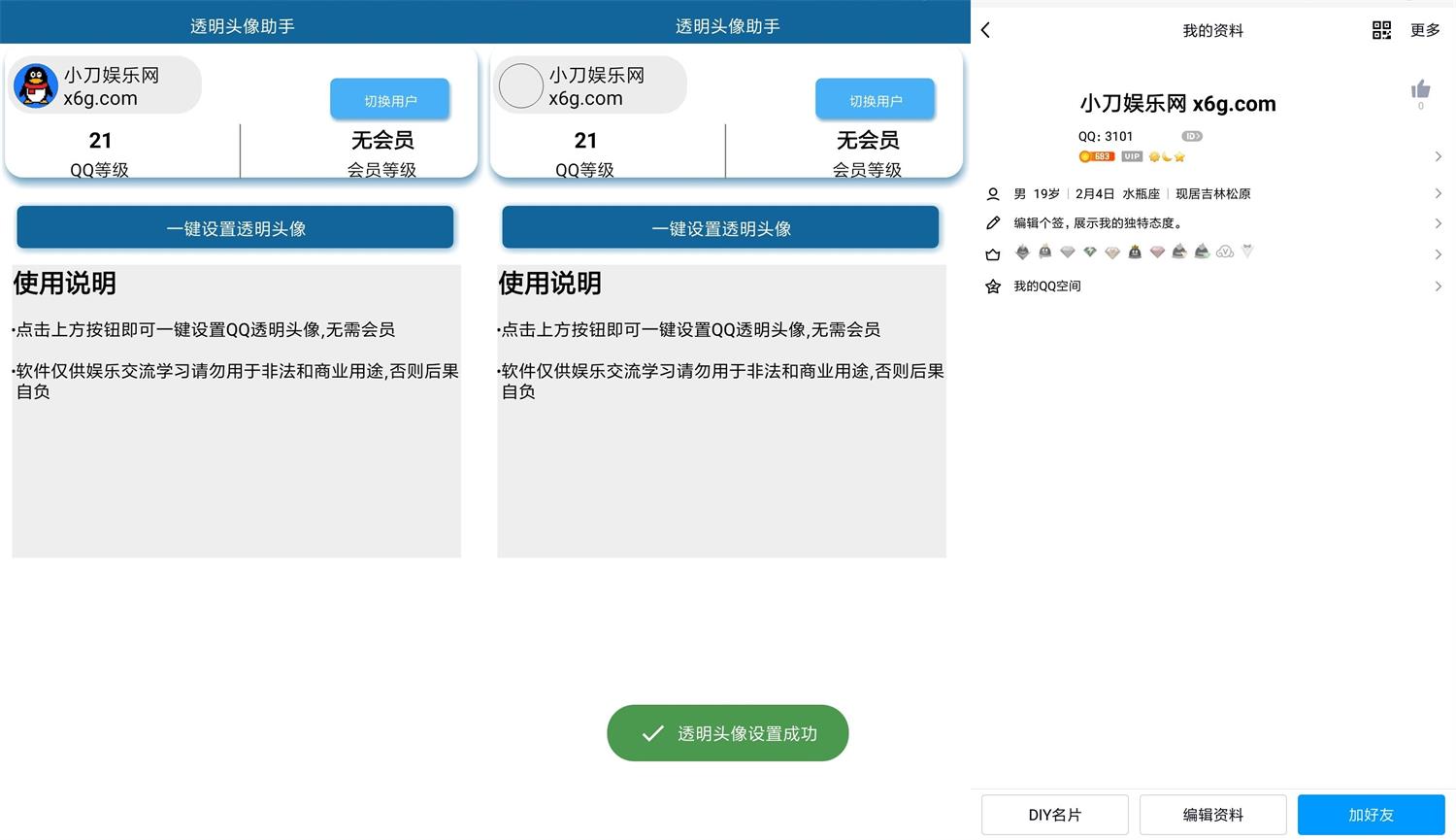Screen dimensions: 1456x840
Task: Tap the moon QQ level icon
Action: (1166, 155)
